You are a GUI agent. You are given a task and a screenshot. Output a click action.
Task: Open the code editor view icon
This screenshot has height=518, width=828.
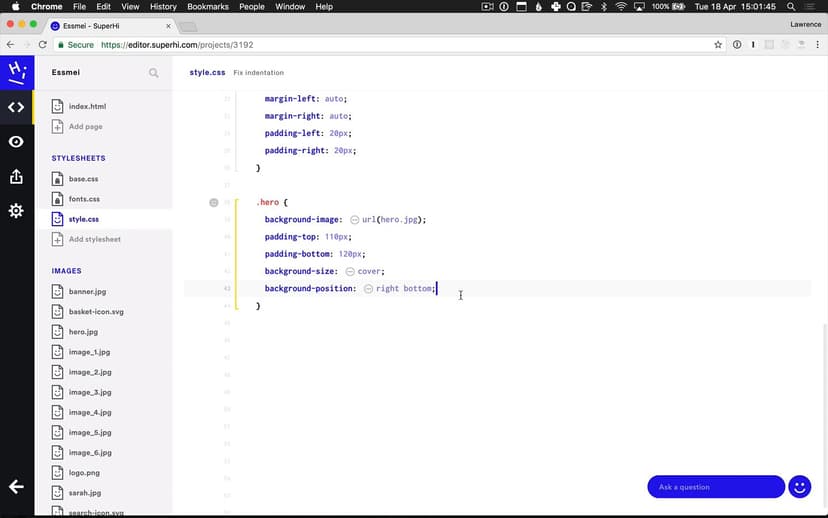point(16,107)
